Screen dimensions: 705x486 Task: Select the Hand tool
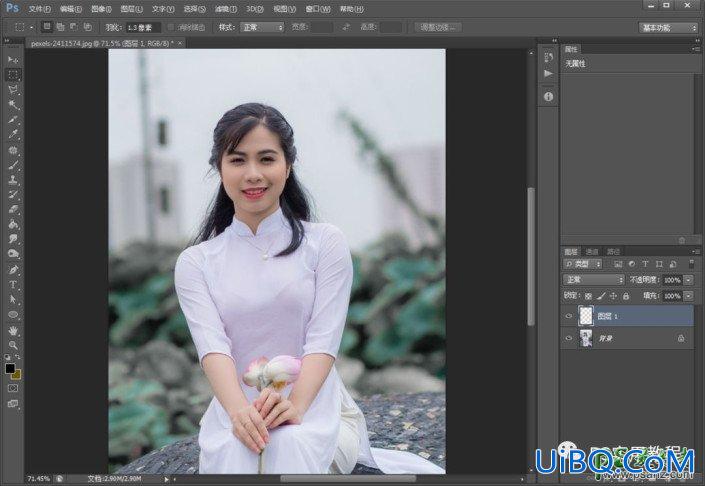click(x=13, y=330)
